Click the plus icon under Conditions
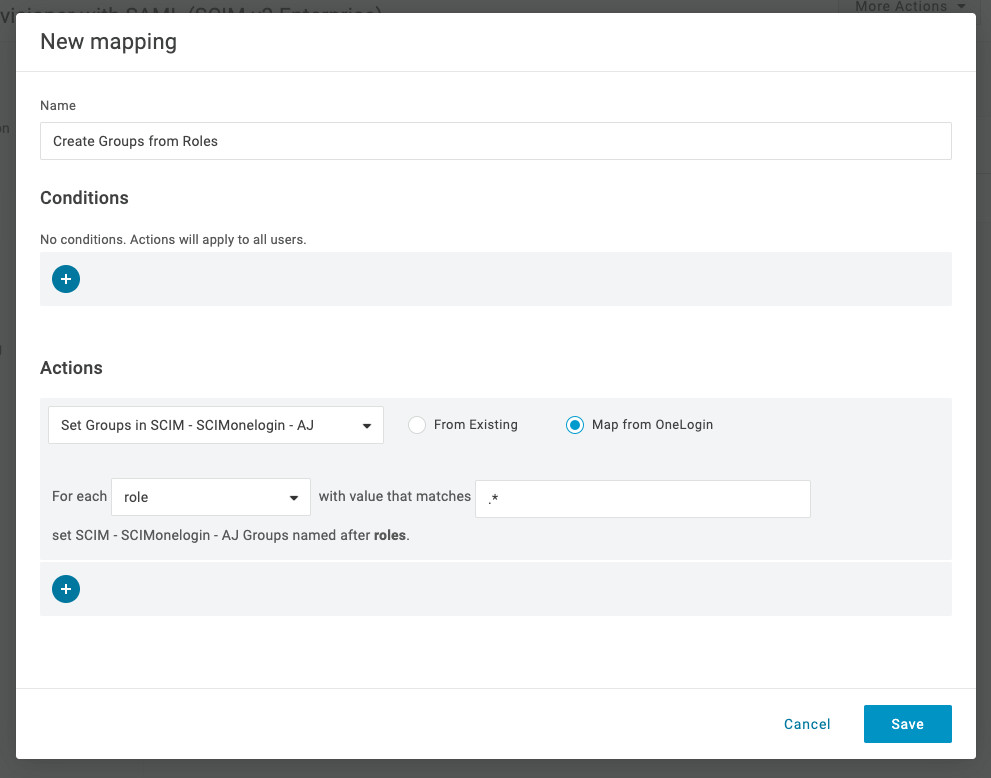The height and width of the screenshot is (778, 991). 66,279
